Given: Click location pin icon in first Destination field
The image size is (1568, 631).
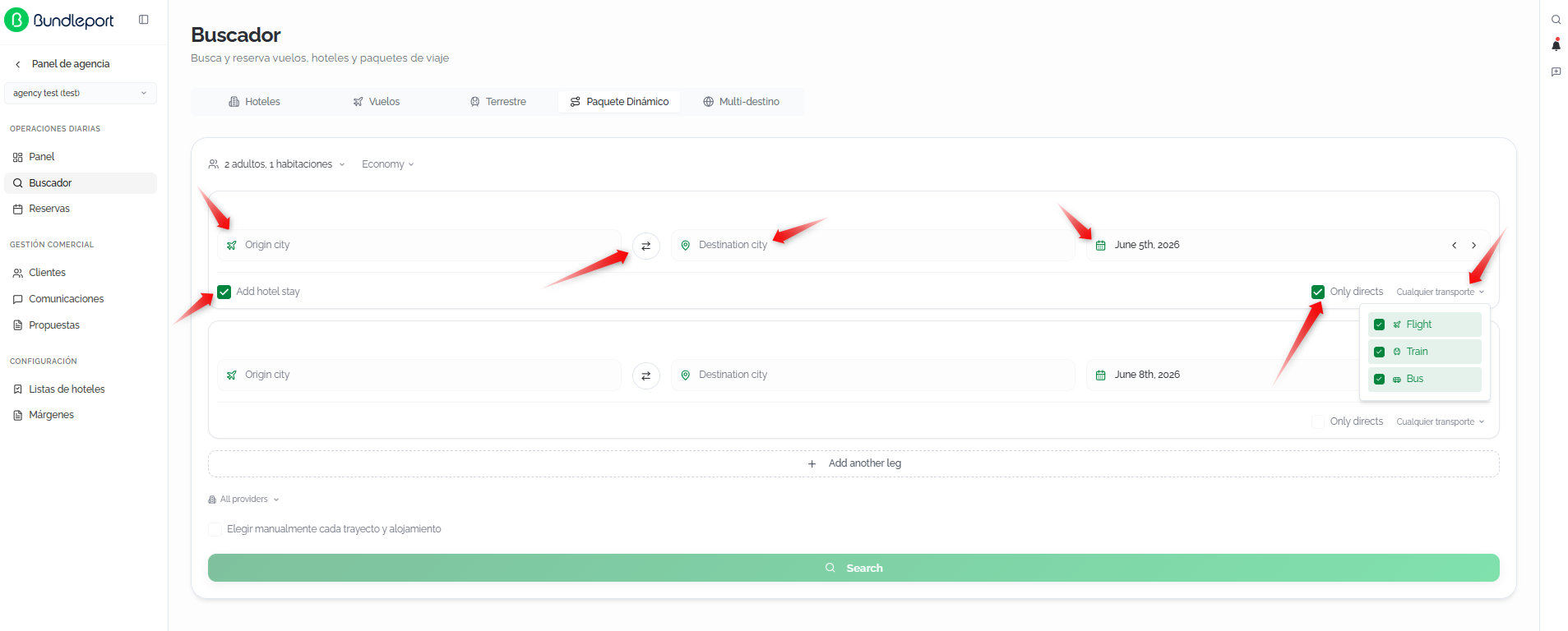Looking at the screenshot, I should 685,246.
